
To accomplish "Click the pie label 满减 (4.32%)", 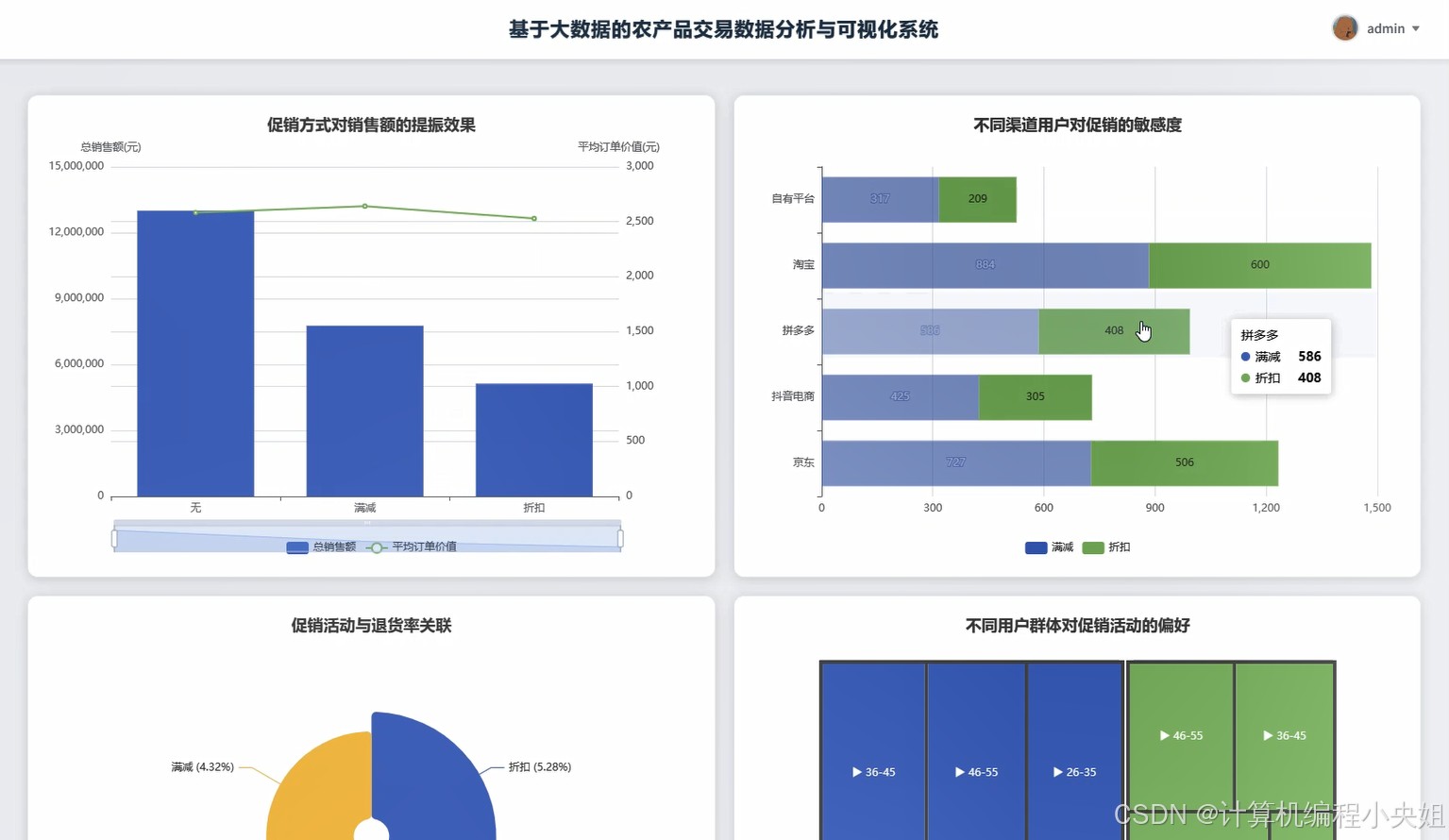I will point(202,767).
